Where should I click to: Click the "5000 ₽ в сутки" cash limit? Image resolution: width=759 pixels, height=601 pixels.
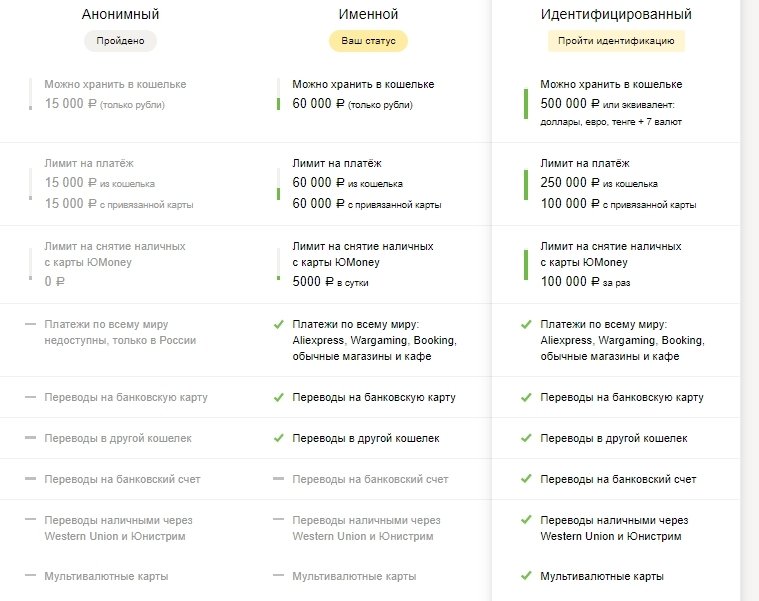click(327, 283)
